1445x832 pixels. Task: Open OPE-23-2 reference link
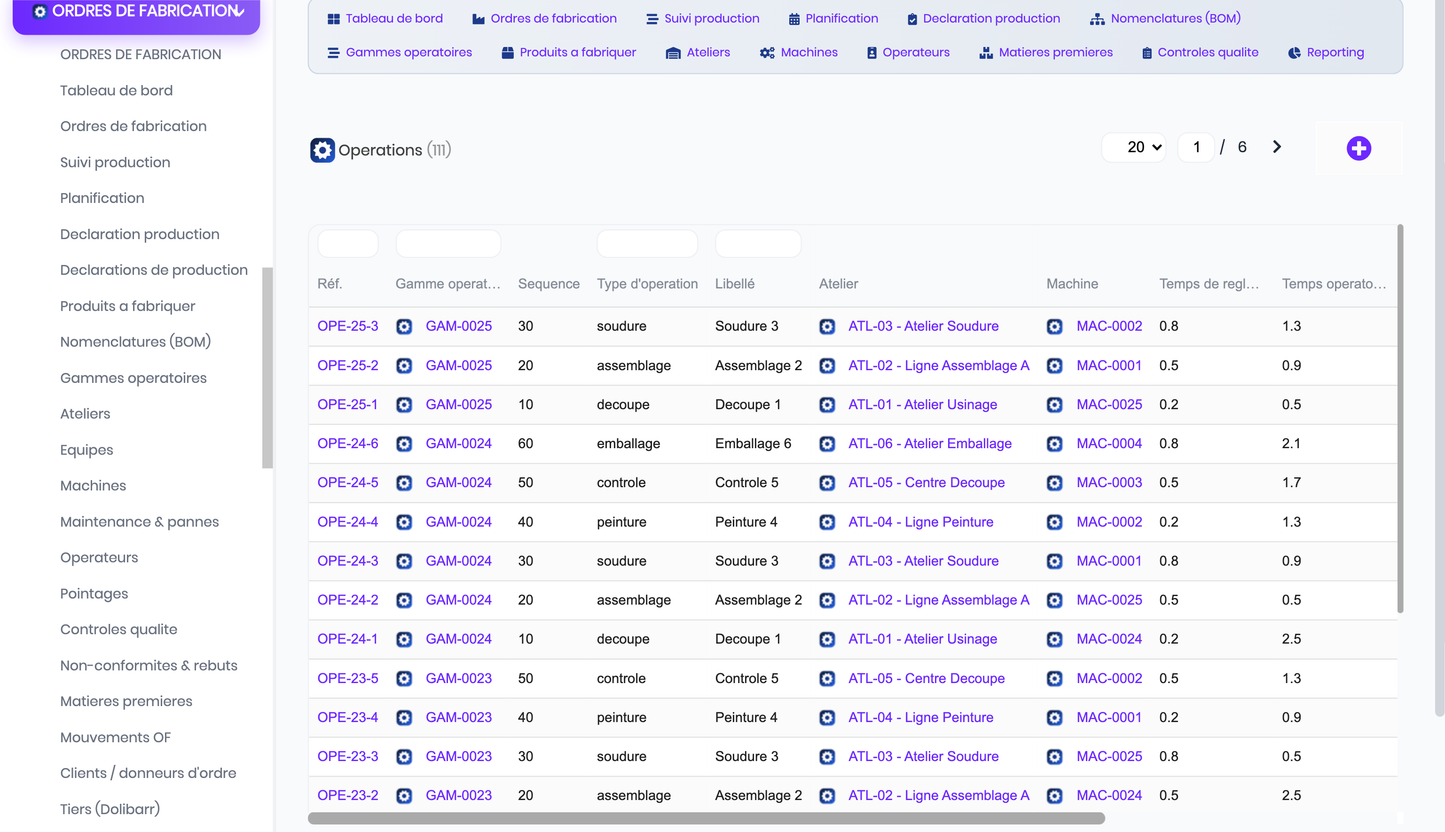[348, 796]
